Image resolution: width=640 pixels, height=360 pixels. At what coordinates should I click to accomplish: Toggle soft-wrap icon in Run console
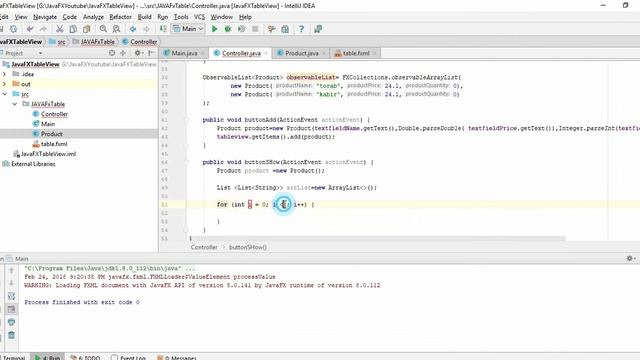[11, 296]
